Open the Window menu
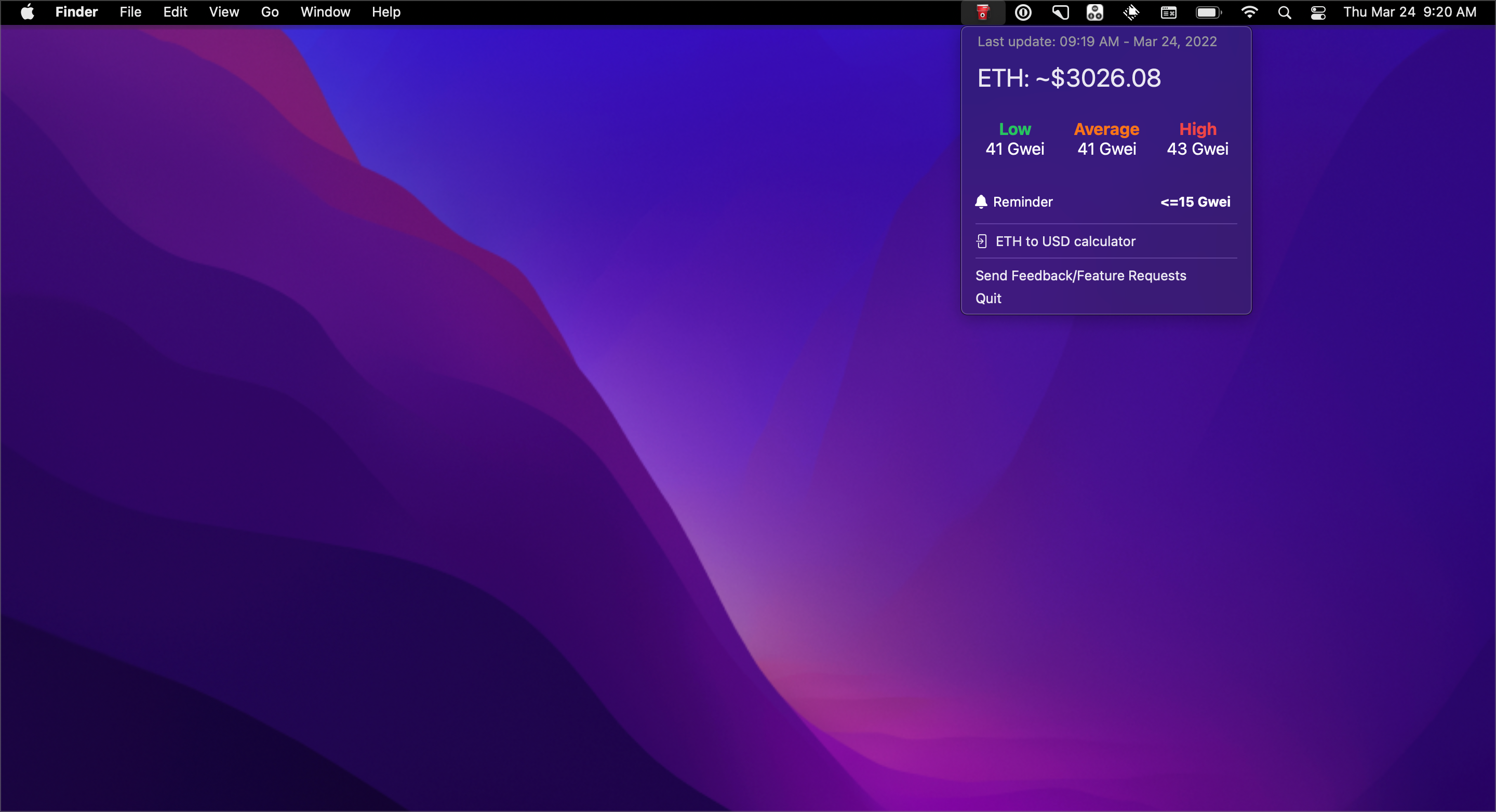 (325, 12)
